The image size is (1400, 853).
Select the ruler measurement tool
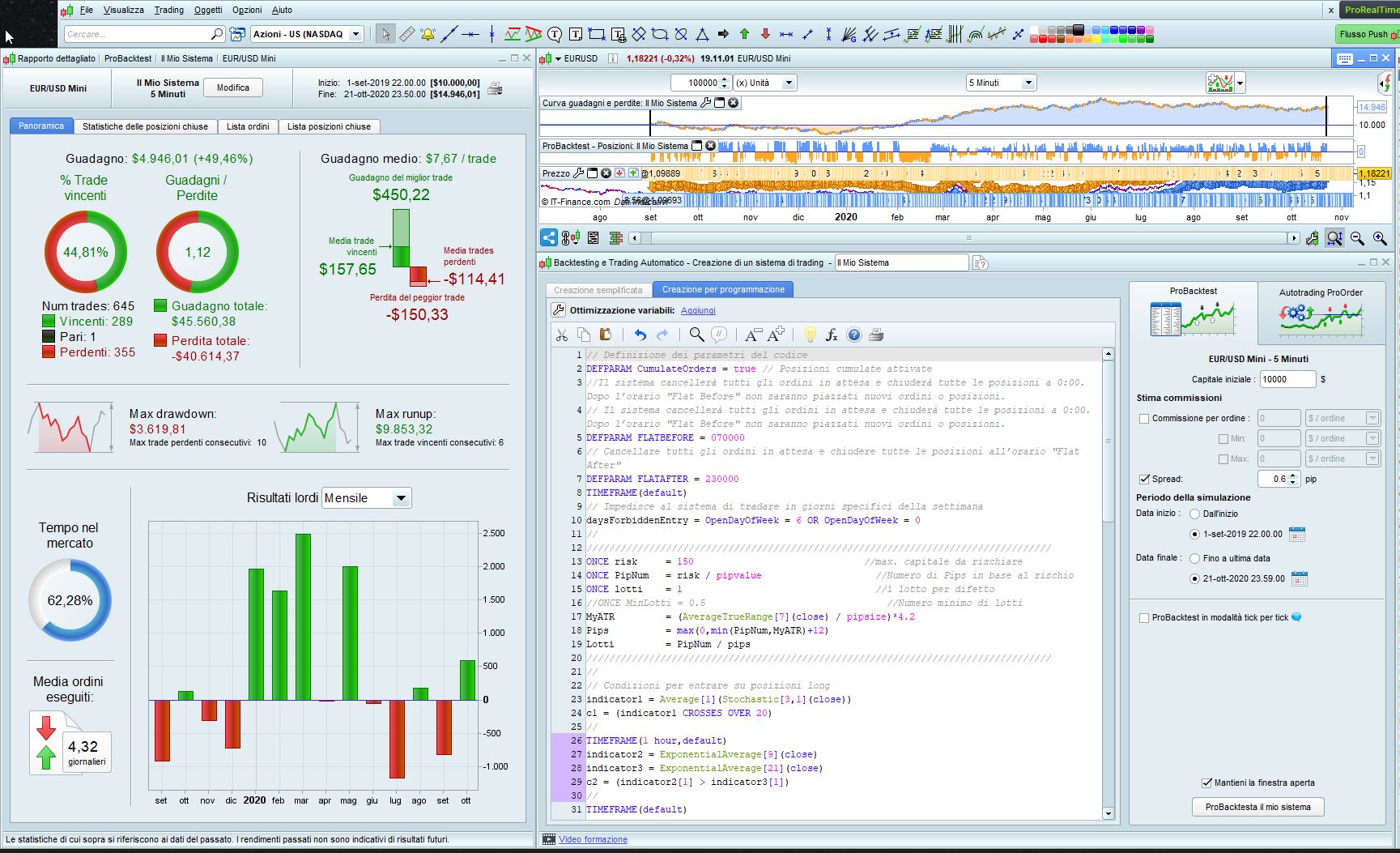pyautogui.click(x=406, y=34)
